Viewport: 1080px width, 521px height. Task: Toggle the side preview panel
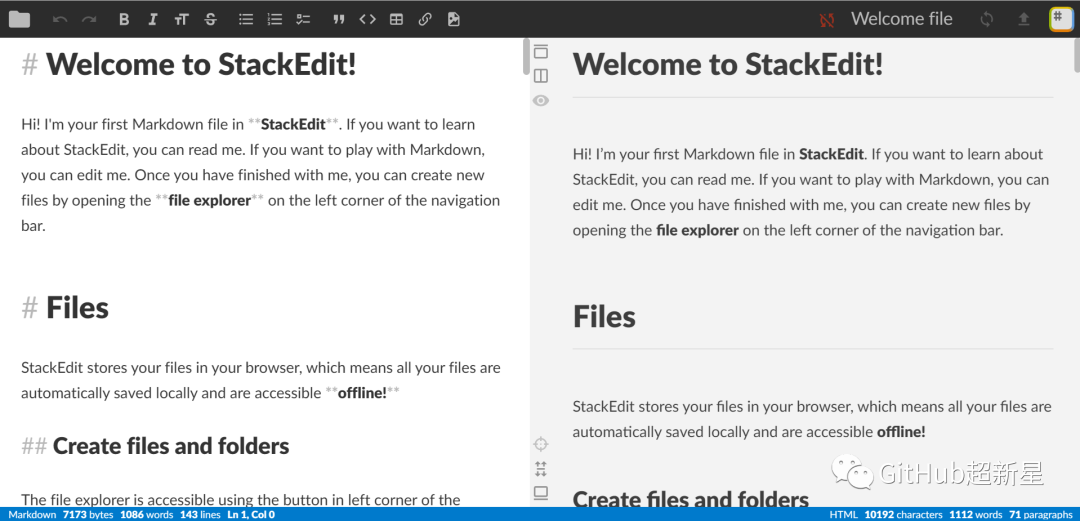click(x=541, y=76)
